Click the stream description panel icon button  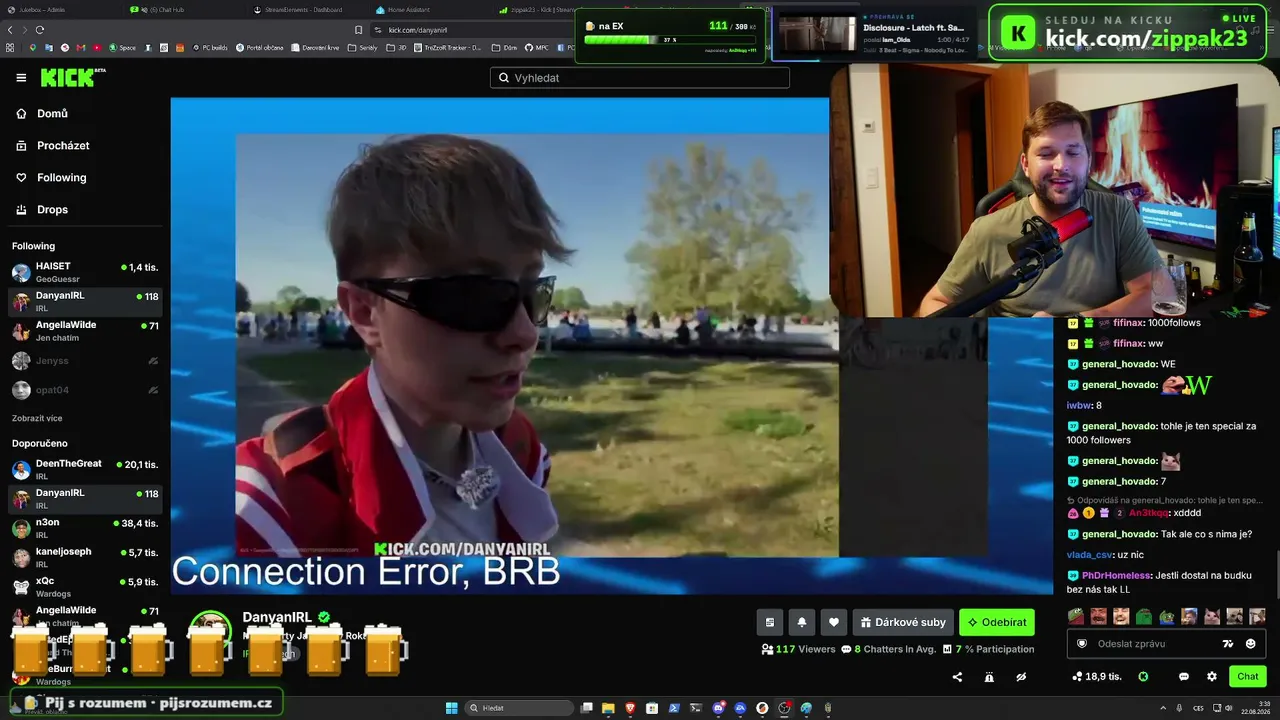pyautogui.click(x=769, y=622)
